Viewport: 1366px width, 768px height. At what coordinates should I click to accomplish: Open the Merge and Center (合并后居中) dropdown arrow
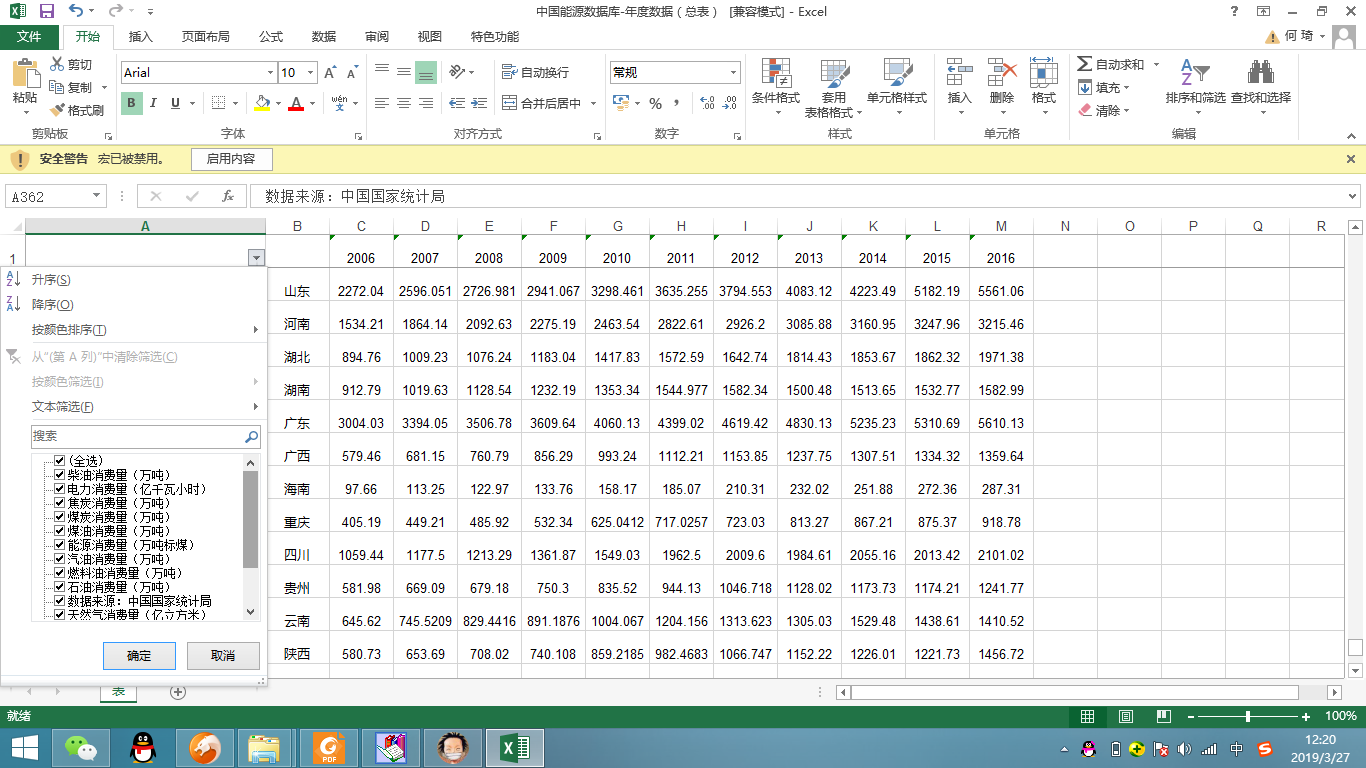click(593, 103)
